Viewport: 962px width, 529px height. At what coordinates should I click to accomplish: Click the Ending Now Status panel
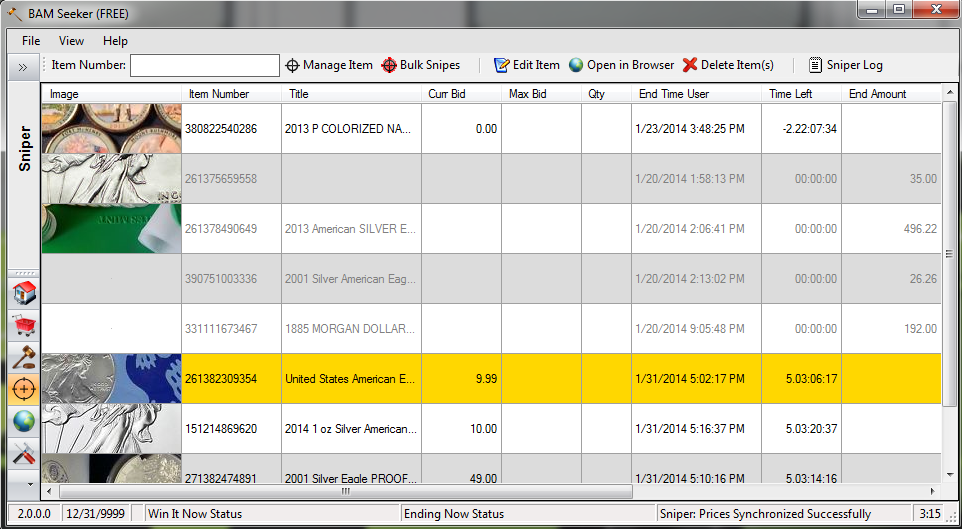(x=528, y=514)
